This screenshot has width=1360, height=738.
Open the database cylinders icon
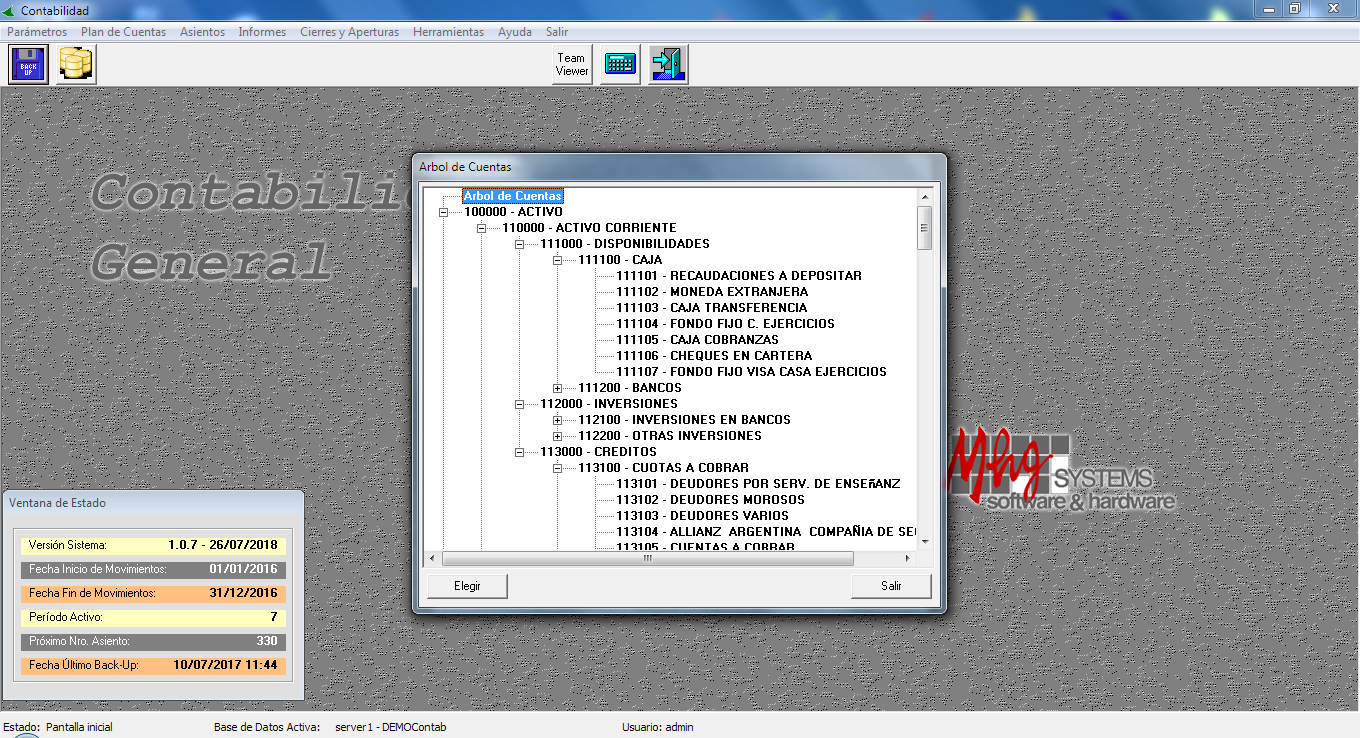76,65
